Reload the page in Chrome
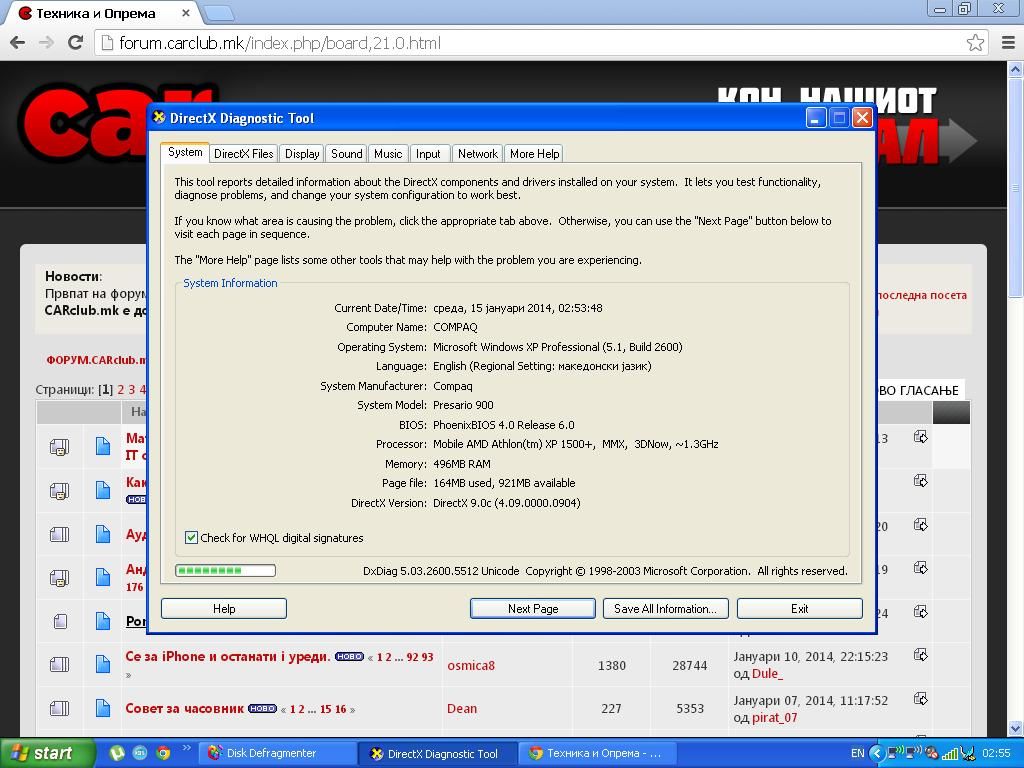This screenshot has width=1024, height=768. [75, 42]
